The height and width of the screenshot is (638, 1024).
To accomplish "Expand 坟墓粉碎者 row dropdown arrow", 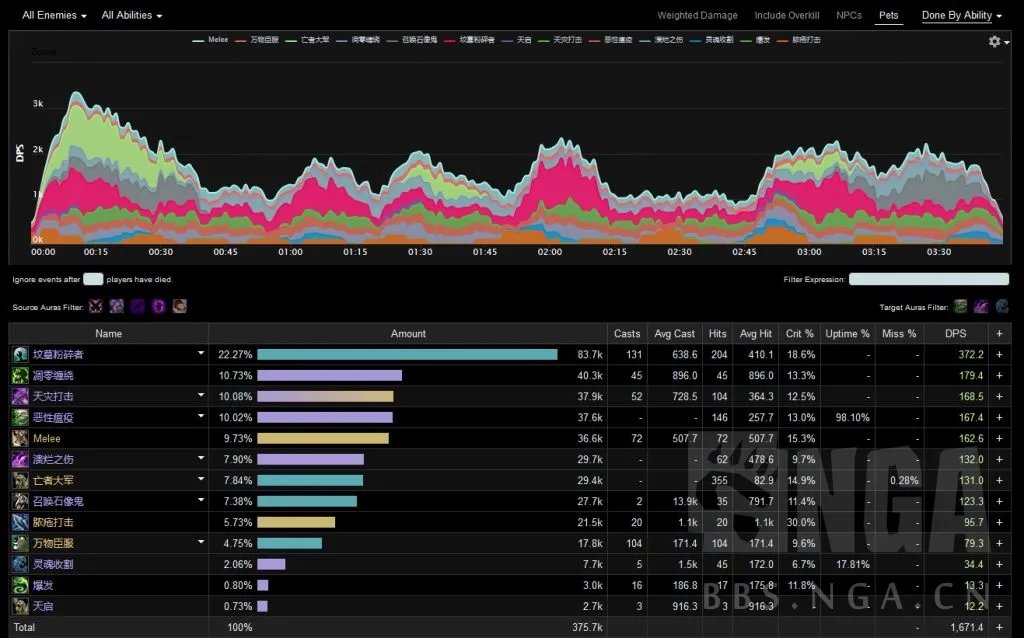I will [200, 354].
